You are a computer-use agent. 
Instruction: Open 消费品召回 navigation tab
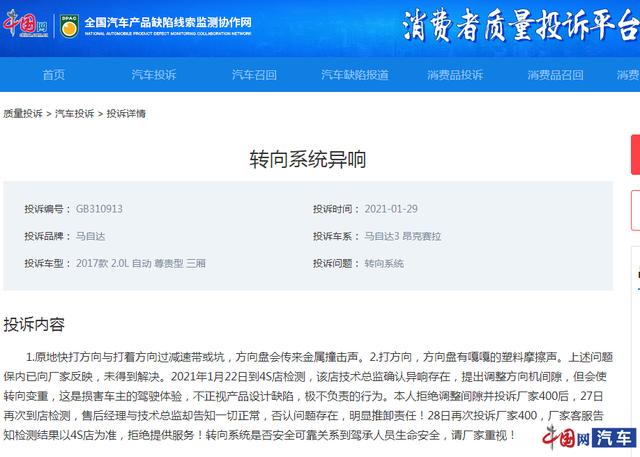(x=556, y=75)
